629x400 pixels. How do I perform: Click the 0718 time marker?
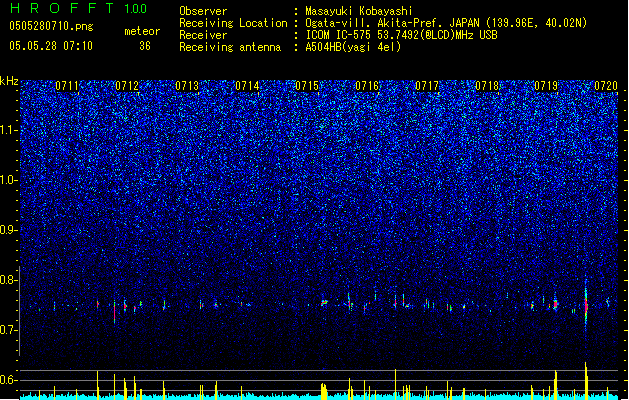pos(487,86)
